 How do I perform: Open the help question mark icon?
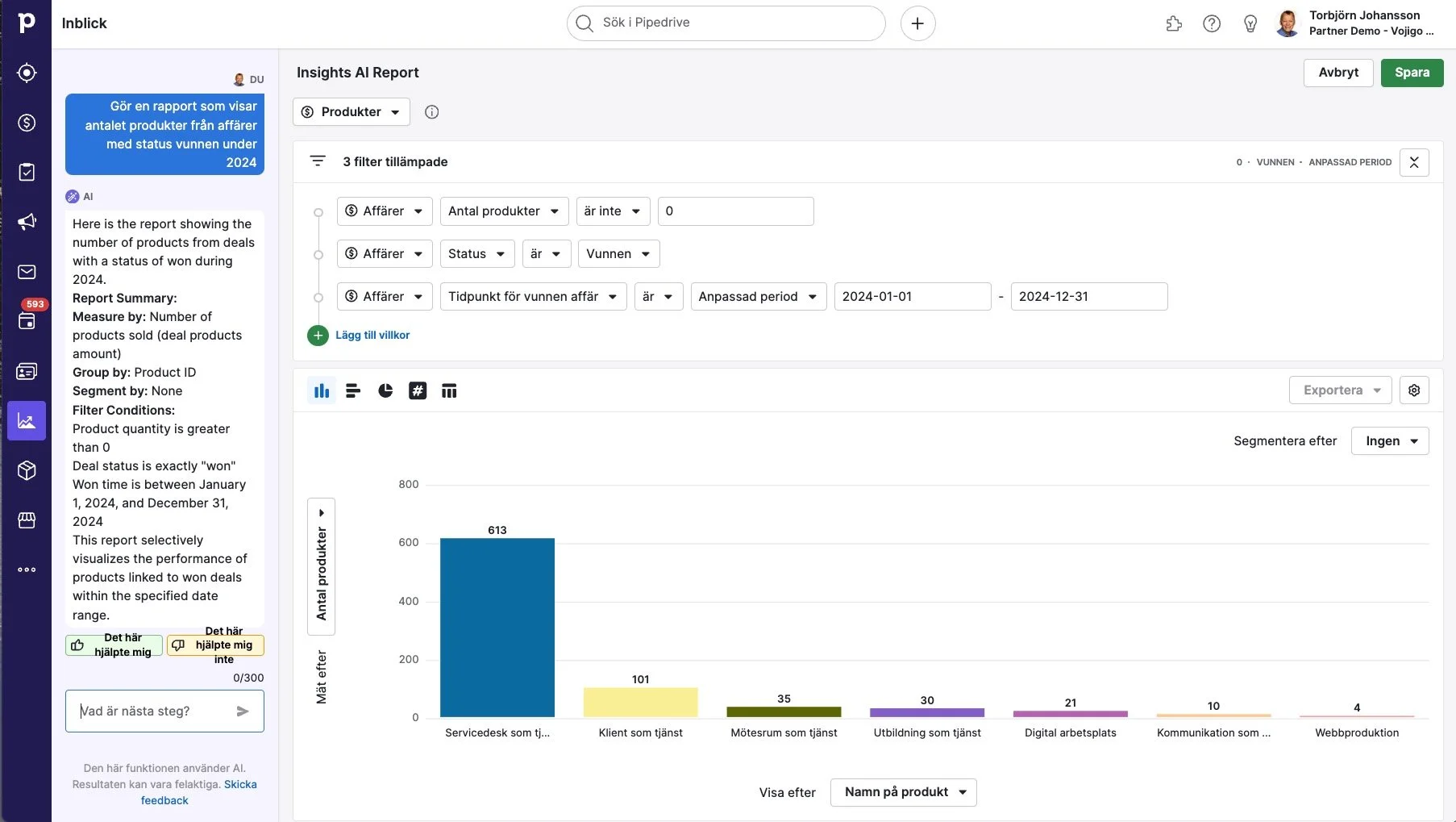(1212, 23)
